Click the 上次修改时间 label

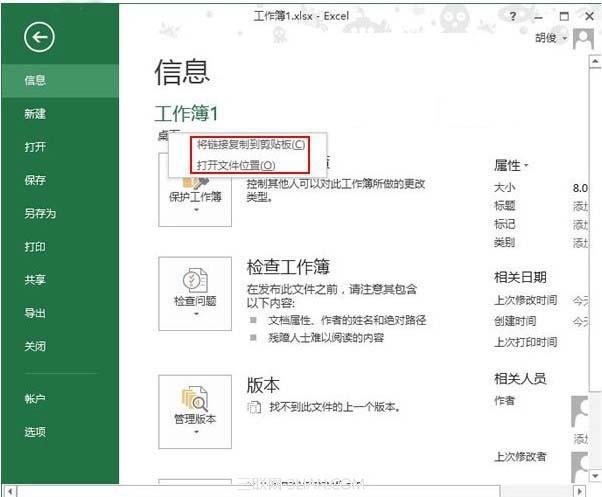click(526, 300)
